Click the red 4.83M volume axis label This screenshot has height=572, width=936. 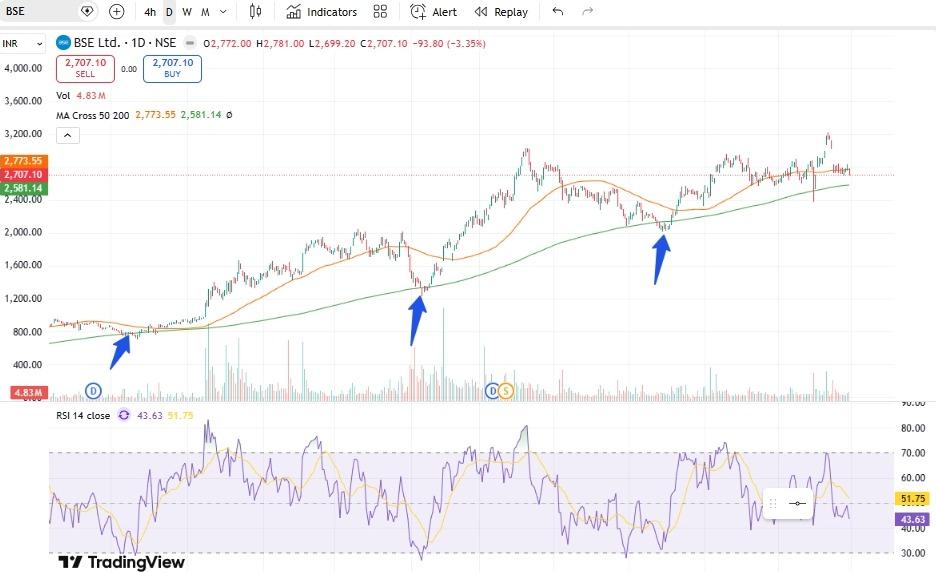pos(29,392)
